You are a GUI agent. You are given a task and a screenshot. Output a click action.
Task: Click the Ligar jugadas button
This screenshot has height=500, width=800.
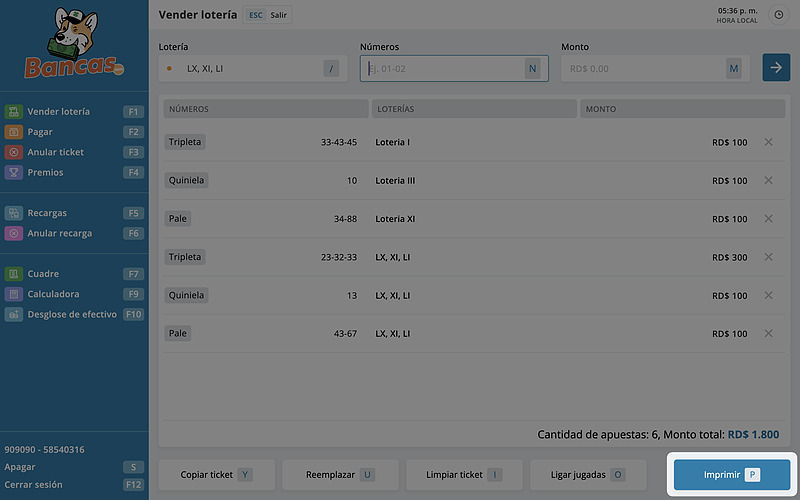[588, 474]
